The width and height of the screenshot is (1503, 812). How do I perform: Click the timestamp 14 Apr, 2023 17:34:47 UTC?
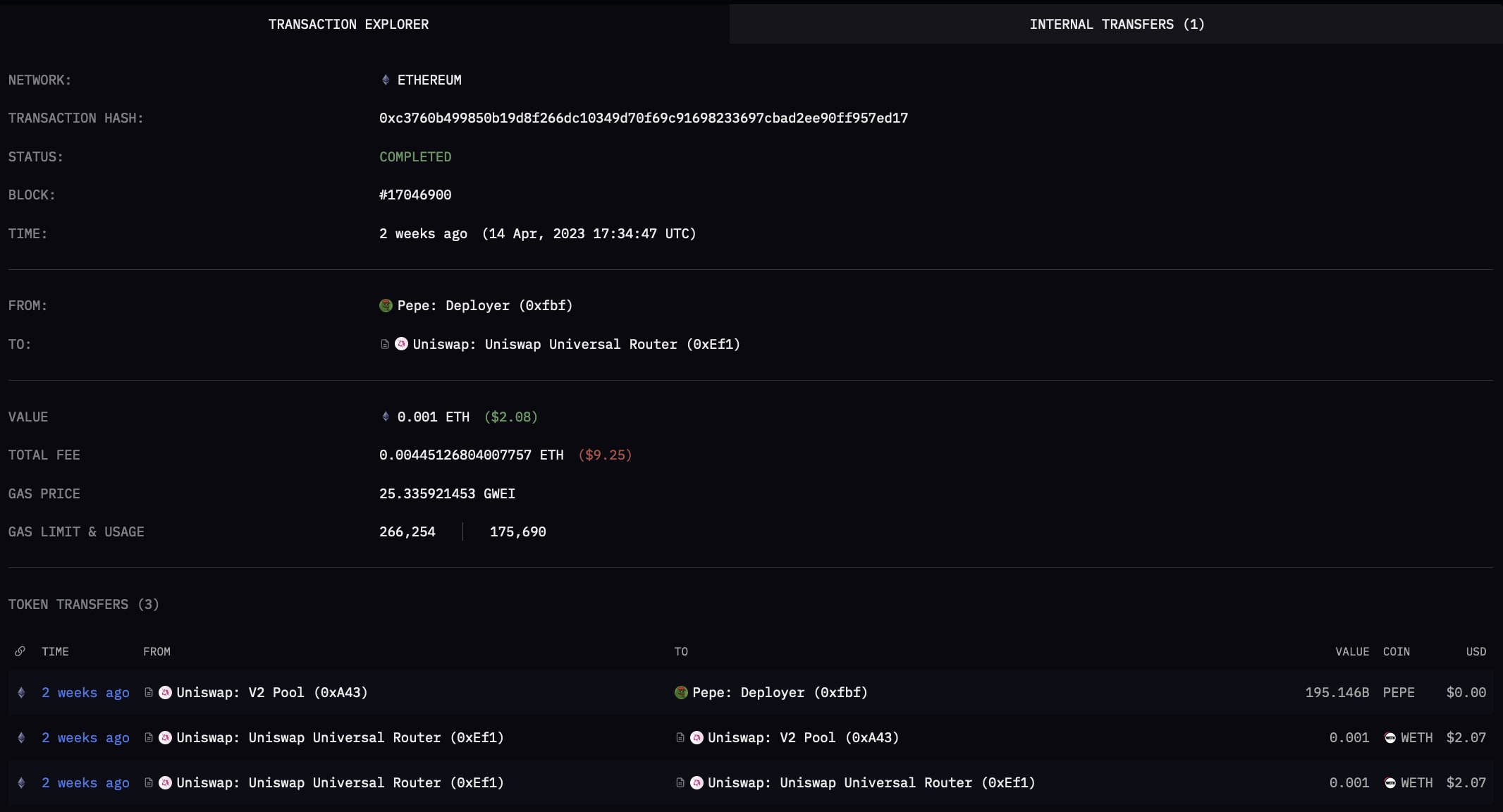pyautogui.click(x=589, y=233)
